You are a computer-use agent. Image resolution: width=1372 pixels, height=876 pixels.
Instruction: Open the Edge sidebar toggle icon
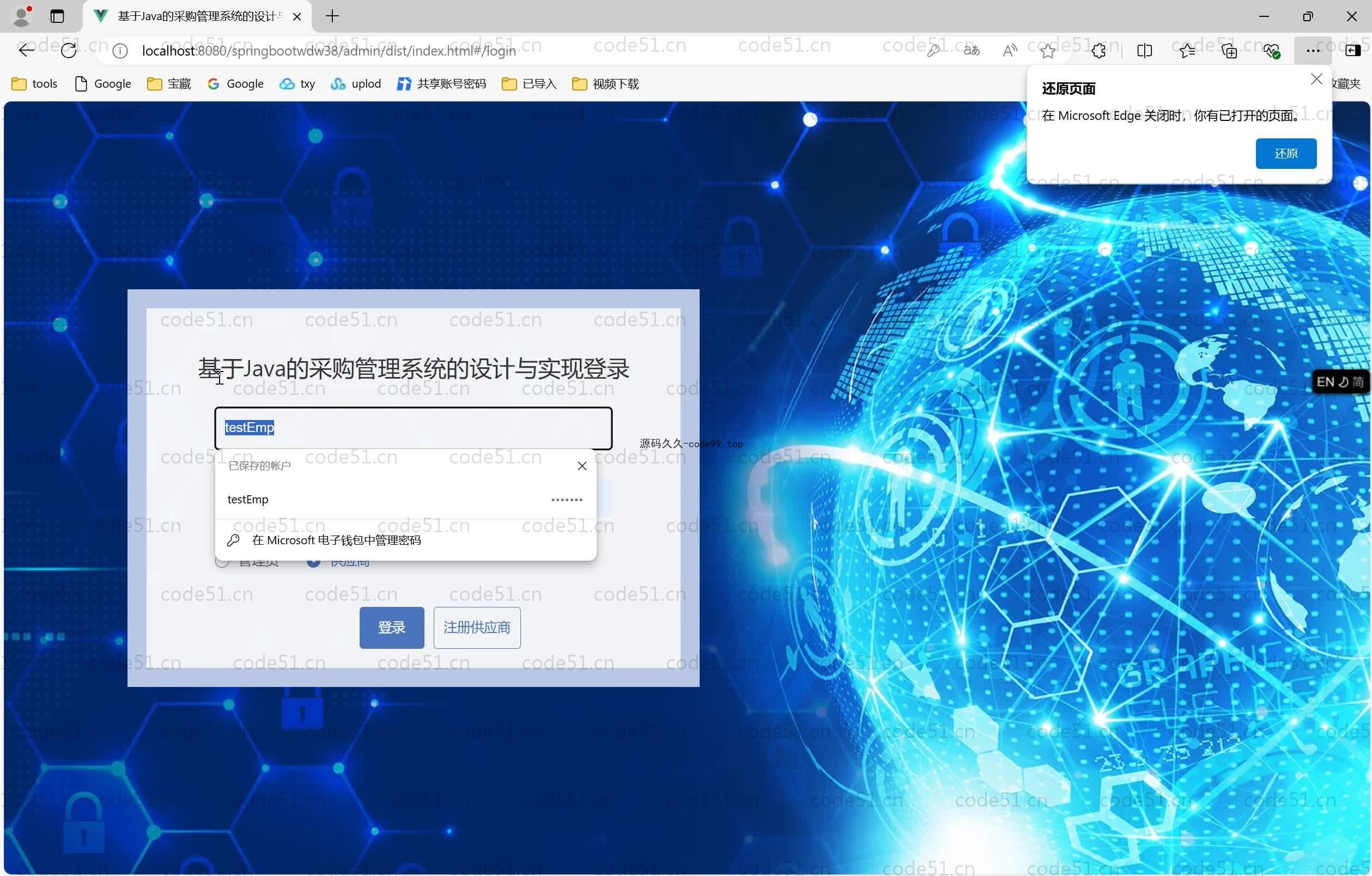click(1352, 51)
